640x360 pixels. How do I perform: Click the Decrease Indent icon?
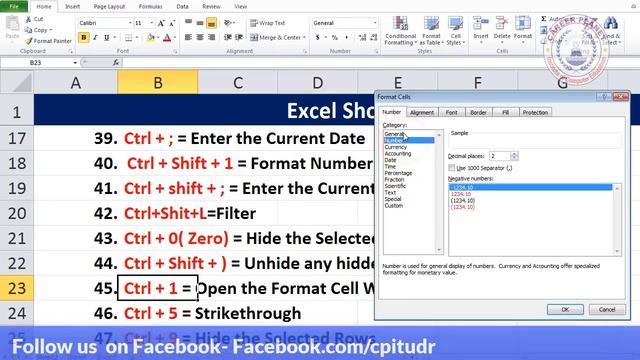[x=228, y=38]
